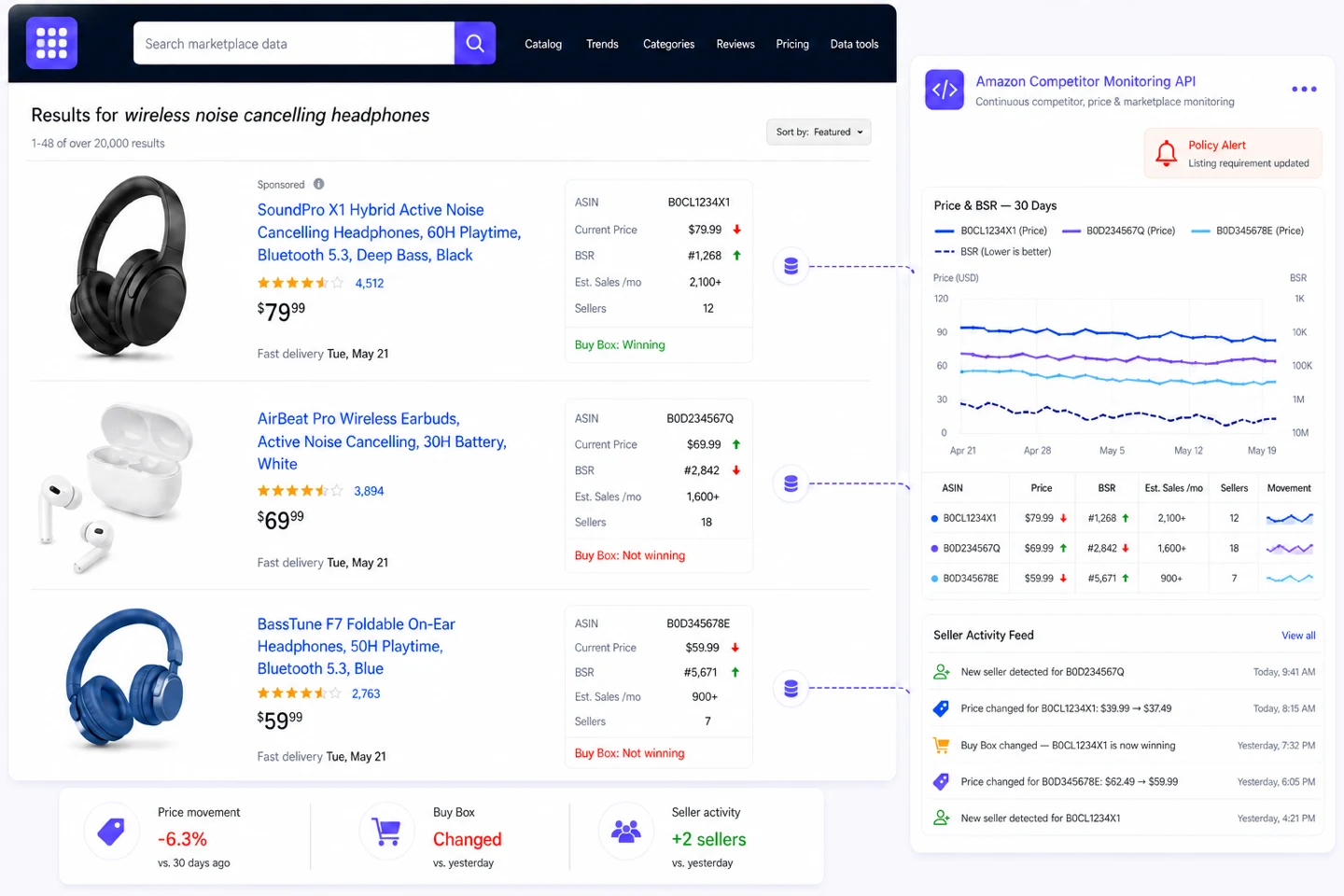This screenshot has height=896, width=1344.
Task: Toggle BSR (Lower is better) legend entry
Action: pos(992,252)
